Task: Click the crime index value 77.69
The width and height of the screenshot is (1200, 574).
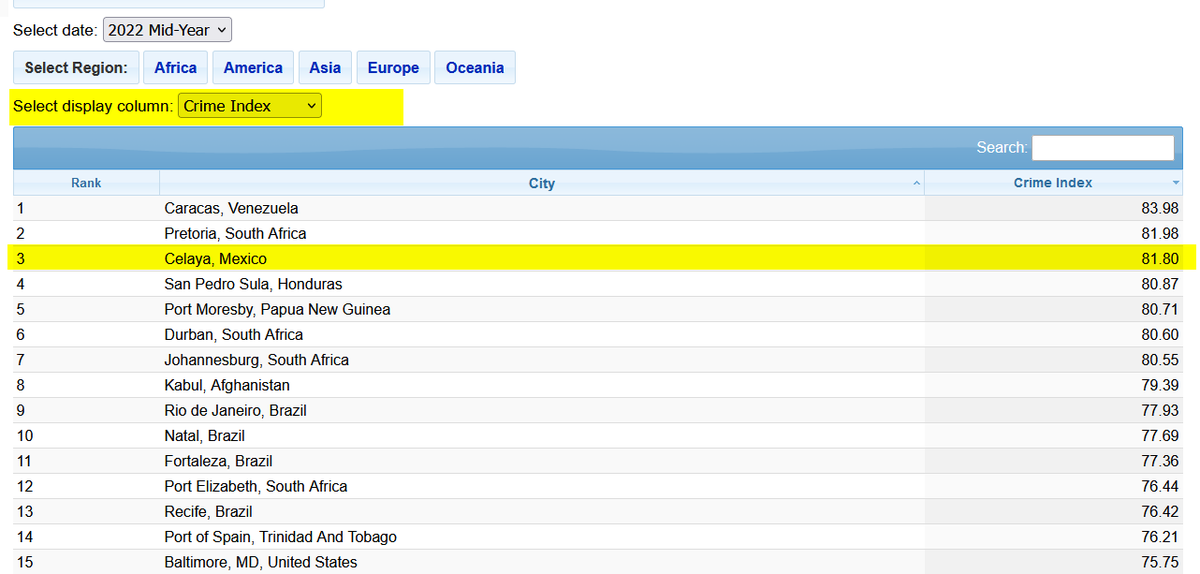Action: (1159, 436)
